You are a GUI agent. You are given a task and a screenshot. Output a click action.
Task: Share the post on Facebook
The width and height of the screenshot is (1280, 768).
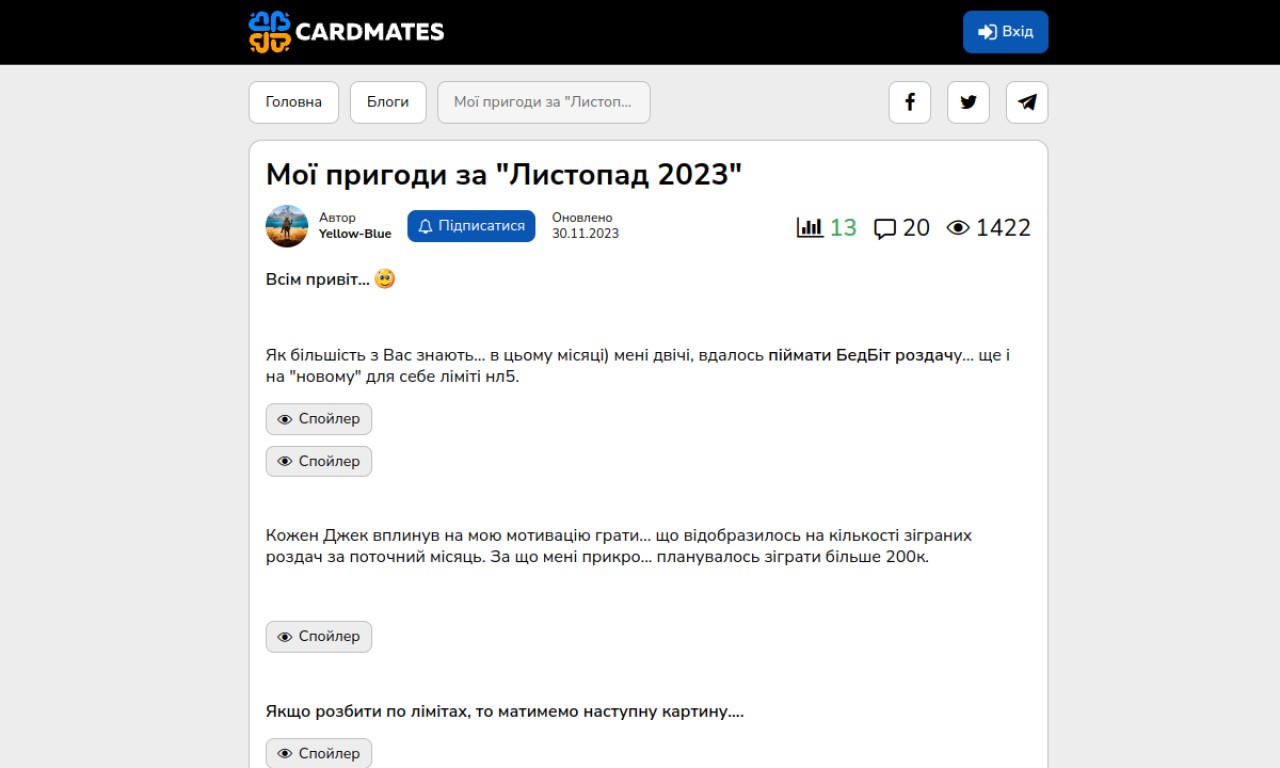coord(910,102)
